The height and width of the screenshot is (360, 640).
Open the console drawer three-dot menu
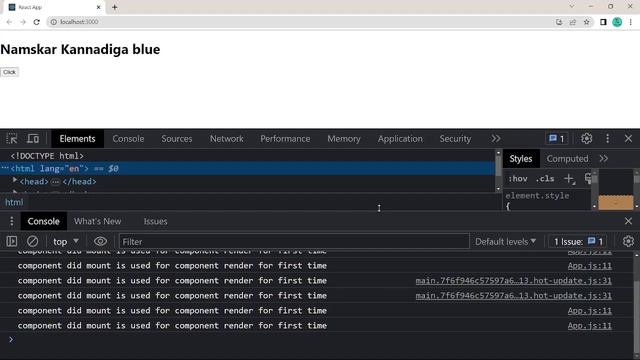tap(11, 221)
